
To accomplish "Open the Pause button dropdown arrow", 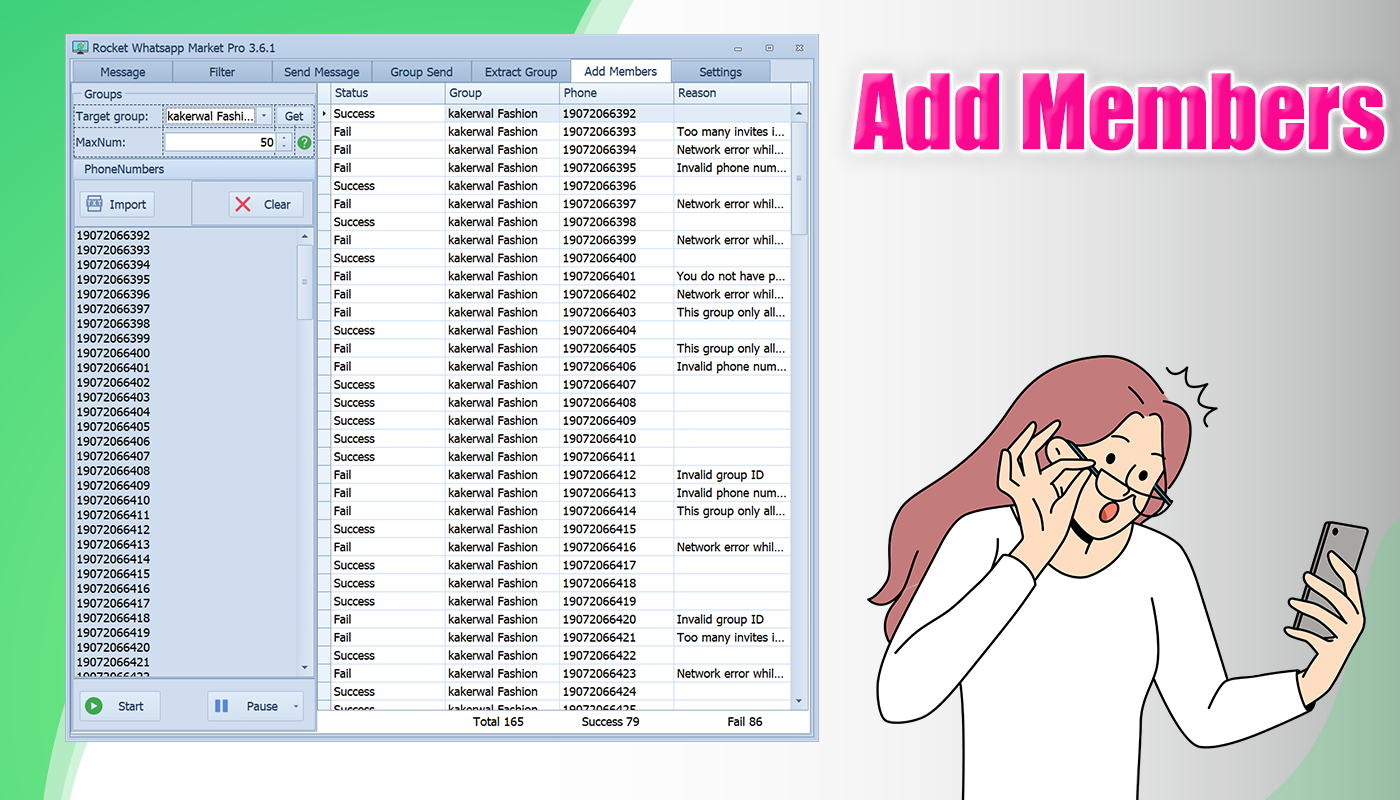I will point(296,706).
